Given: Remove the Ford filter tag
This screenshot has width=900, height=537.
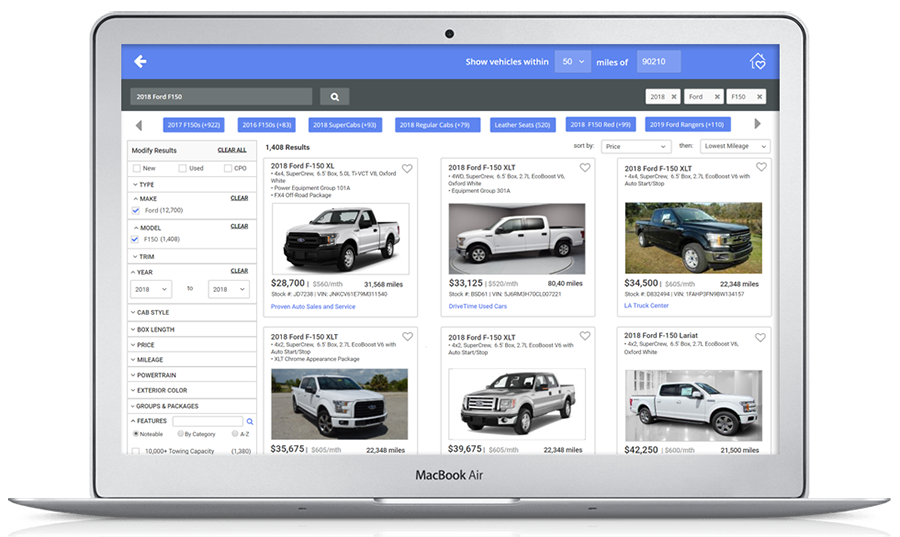Looking at the screenshot, I should pos(717,97).
